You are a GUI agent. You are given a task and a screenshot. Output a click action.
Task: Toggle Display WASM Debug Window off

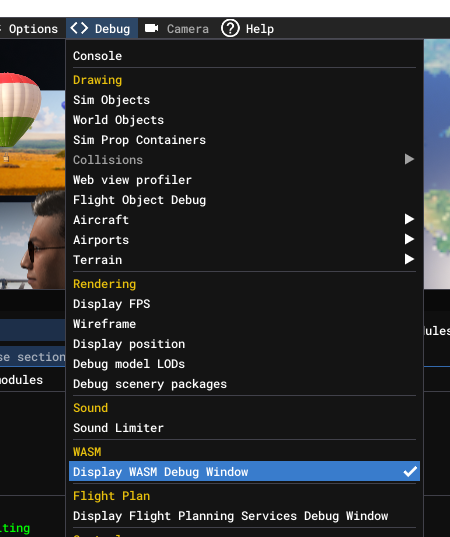click(244, 472)
